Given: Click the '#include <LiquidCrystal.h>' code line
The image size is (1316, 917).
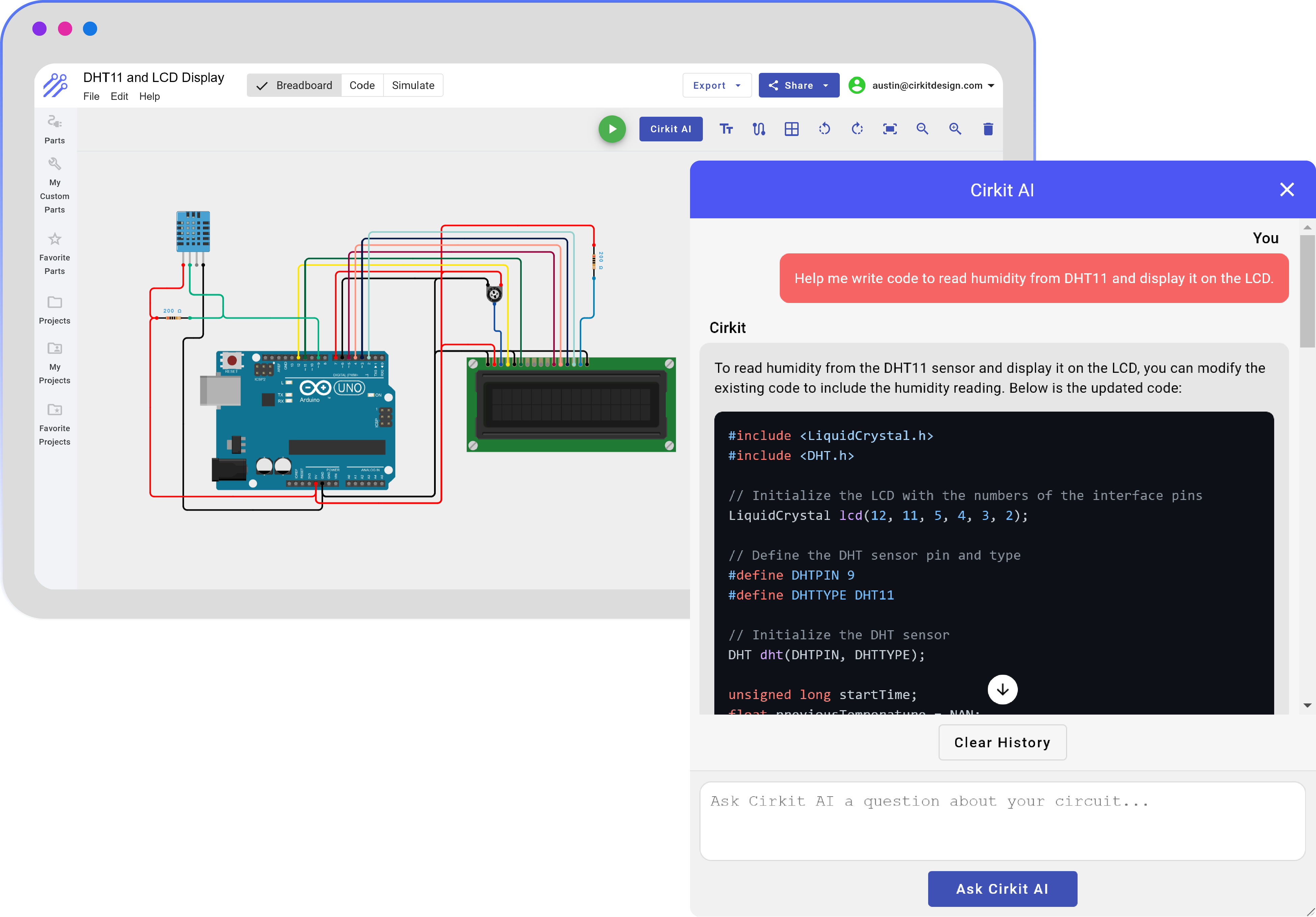Looking at the screenshot, I should pyautogui.click(x=830, y=436).
